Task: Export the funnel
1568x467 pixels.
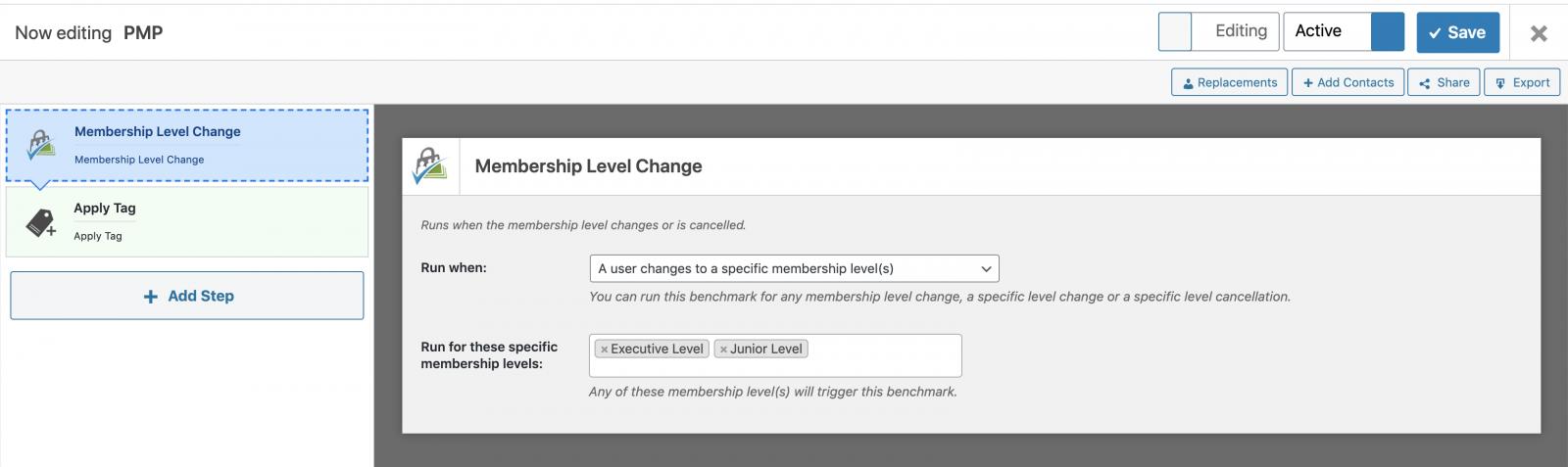Action: 1522,82
